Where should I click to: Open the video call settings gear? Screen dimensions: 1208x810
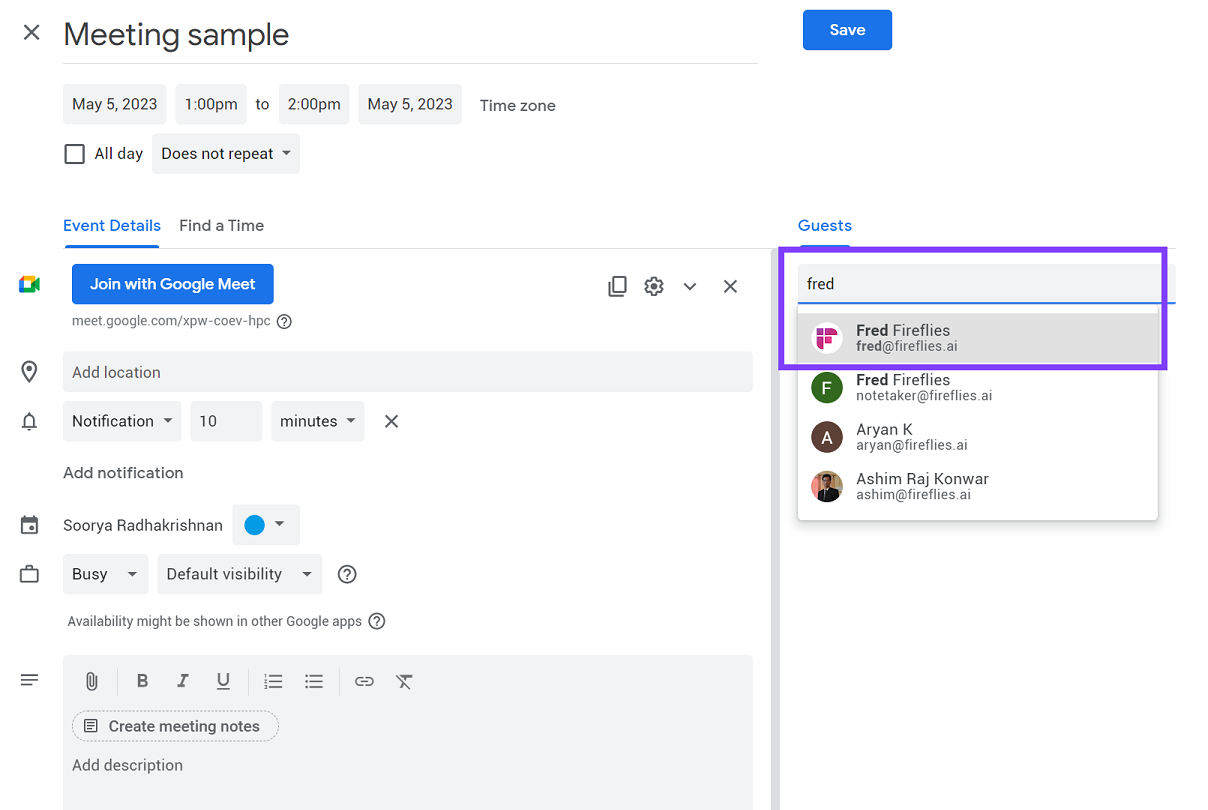click(x=653, y=286)
